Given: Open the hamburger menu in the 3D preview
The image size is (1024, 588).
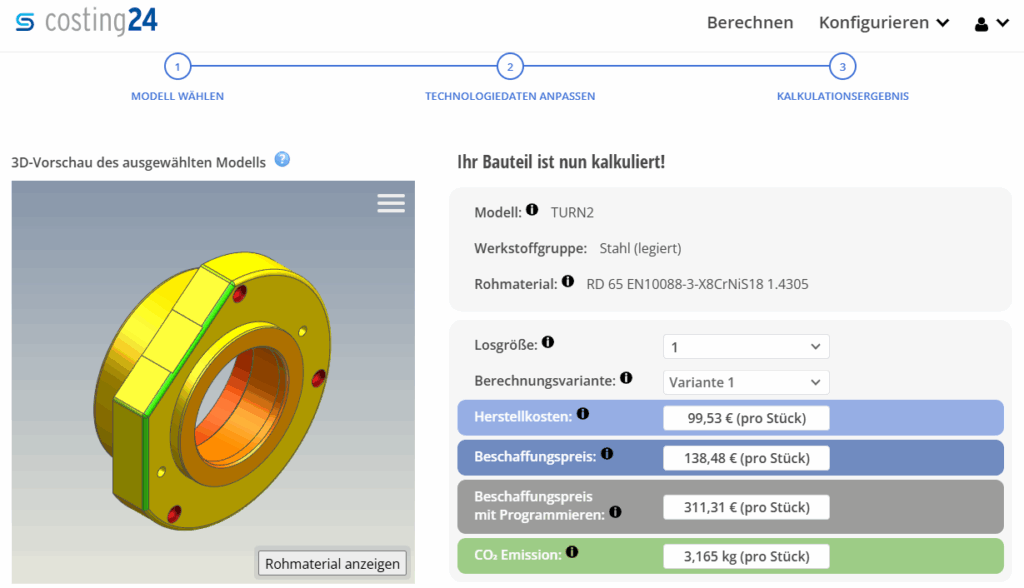Looking at the screenshot, I should tap(390, 202).
